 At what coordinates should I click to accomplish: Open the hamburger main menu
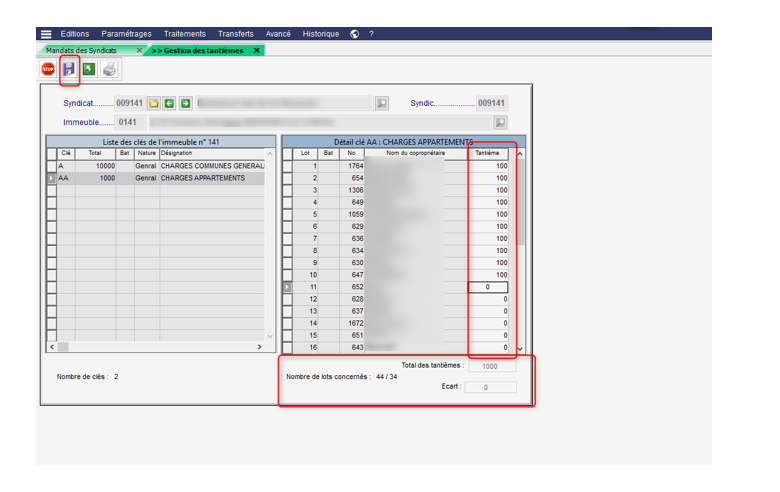[x=46, y=34]
